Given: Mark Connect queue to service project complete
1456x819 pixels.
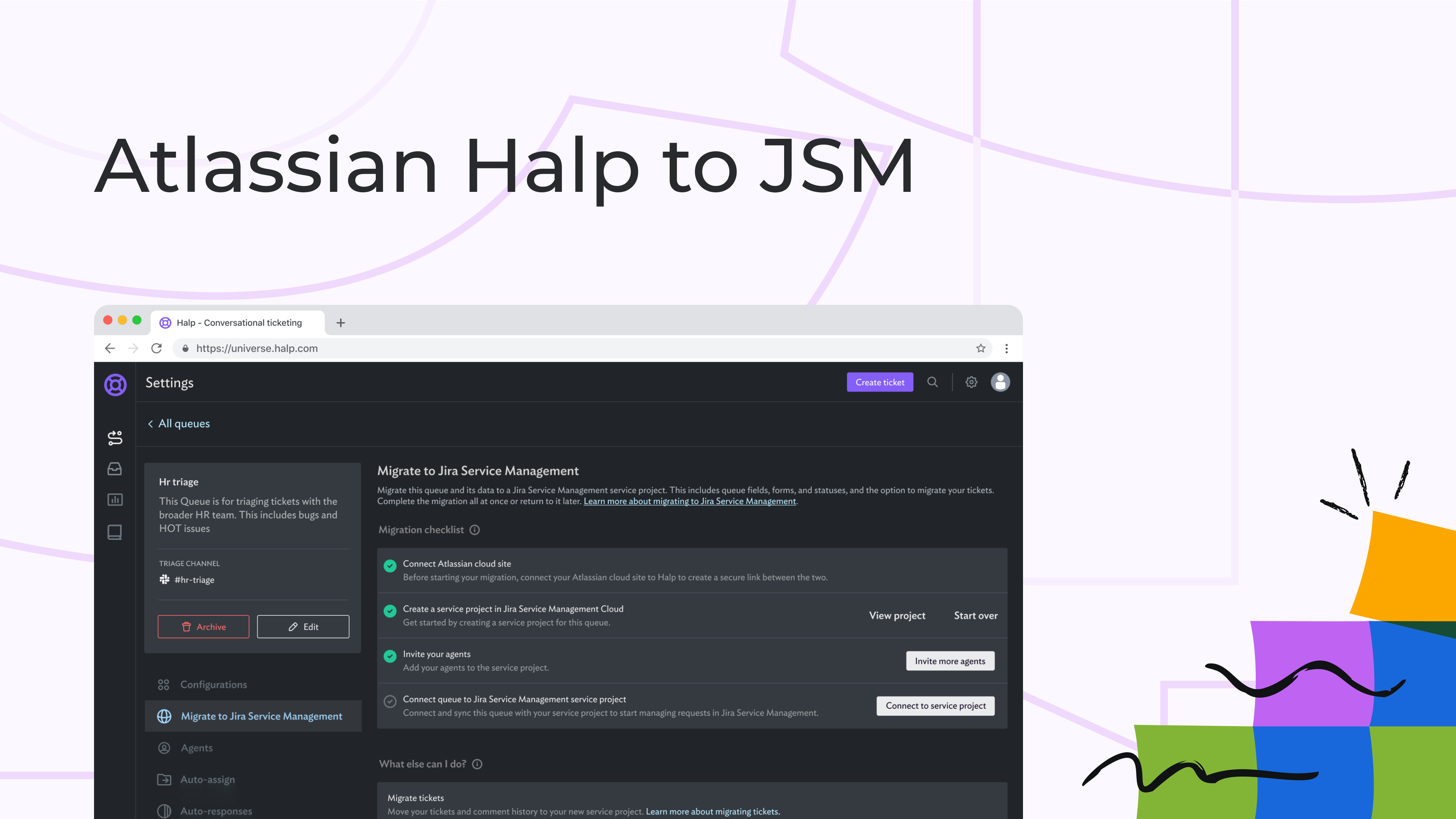Looking at the screenshot, I should coord(389,701).
